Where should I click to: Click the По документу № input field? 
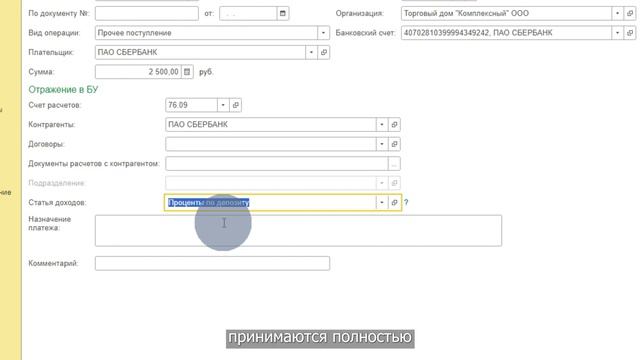[147, 13]
